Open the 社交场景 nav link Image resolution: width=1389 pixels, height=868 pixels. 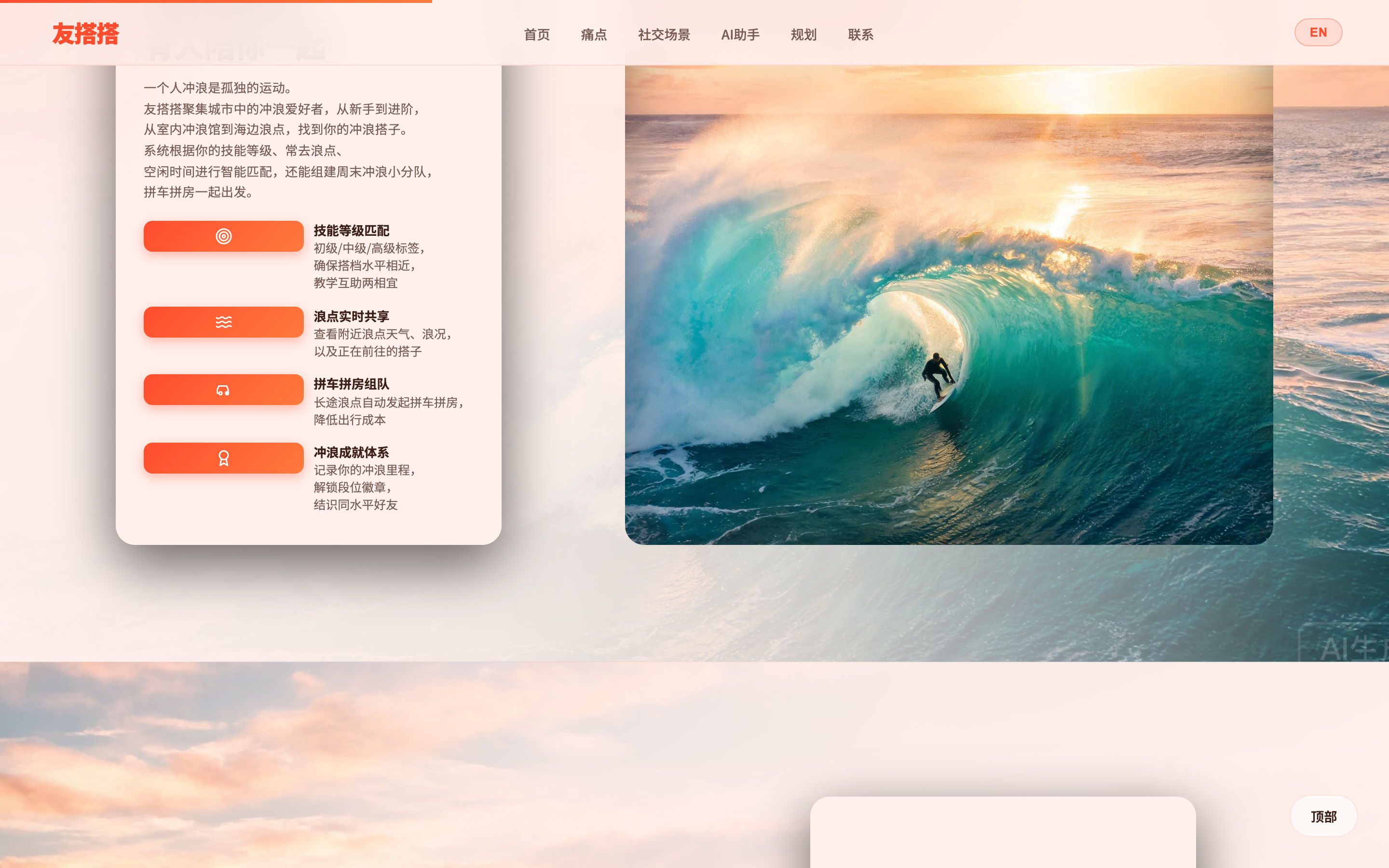click(x=664, y=34)
